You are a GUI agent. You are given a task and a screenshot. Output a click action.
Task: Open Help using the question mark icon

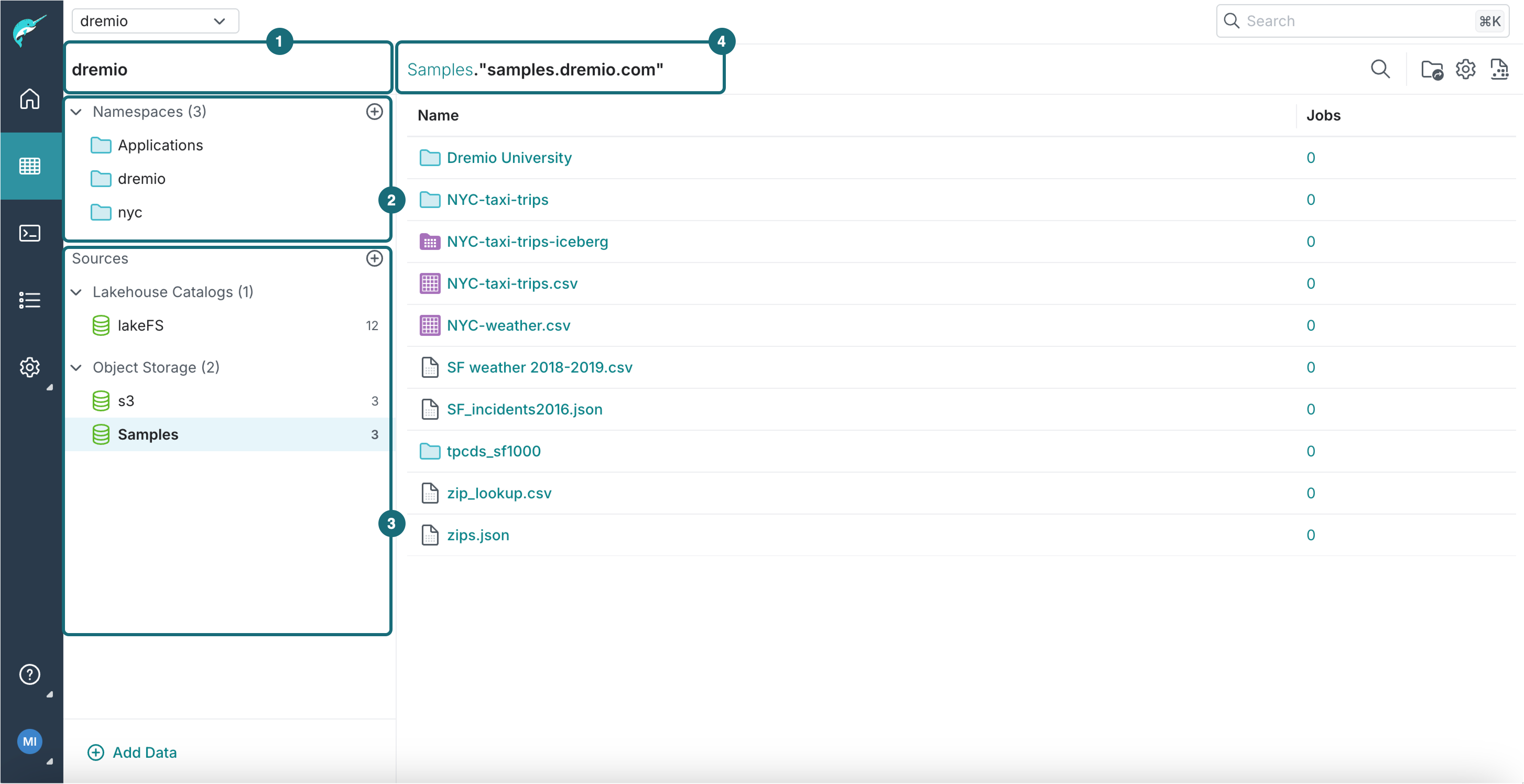coord(29,674)
